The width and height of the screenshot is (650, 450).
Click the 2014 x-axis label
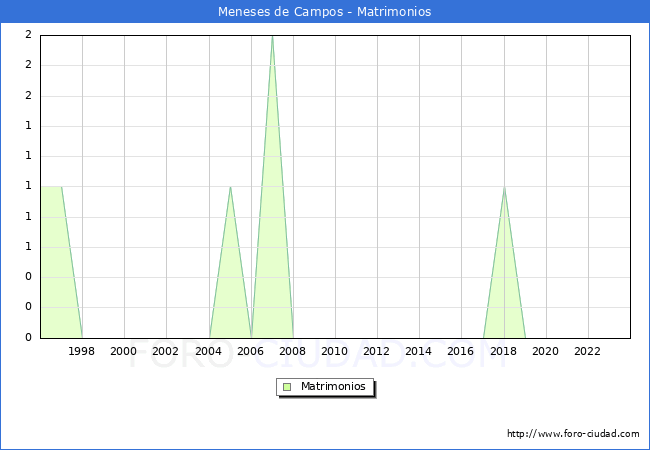coord(418,351)
